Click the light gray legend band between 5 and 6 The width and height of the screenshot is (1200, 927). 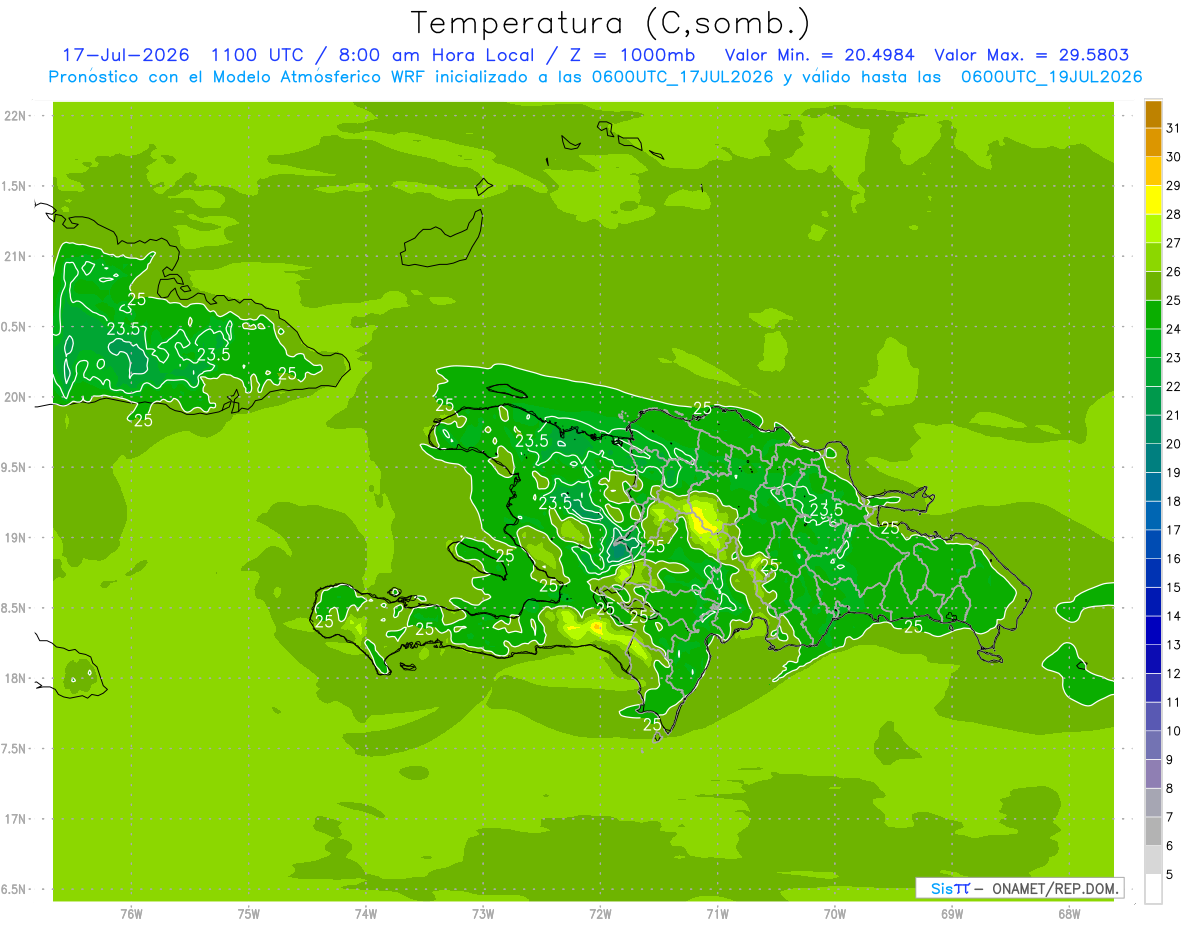1153,860
